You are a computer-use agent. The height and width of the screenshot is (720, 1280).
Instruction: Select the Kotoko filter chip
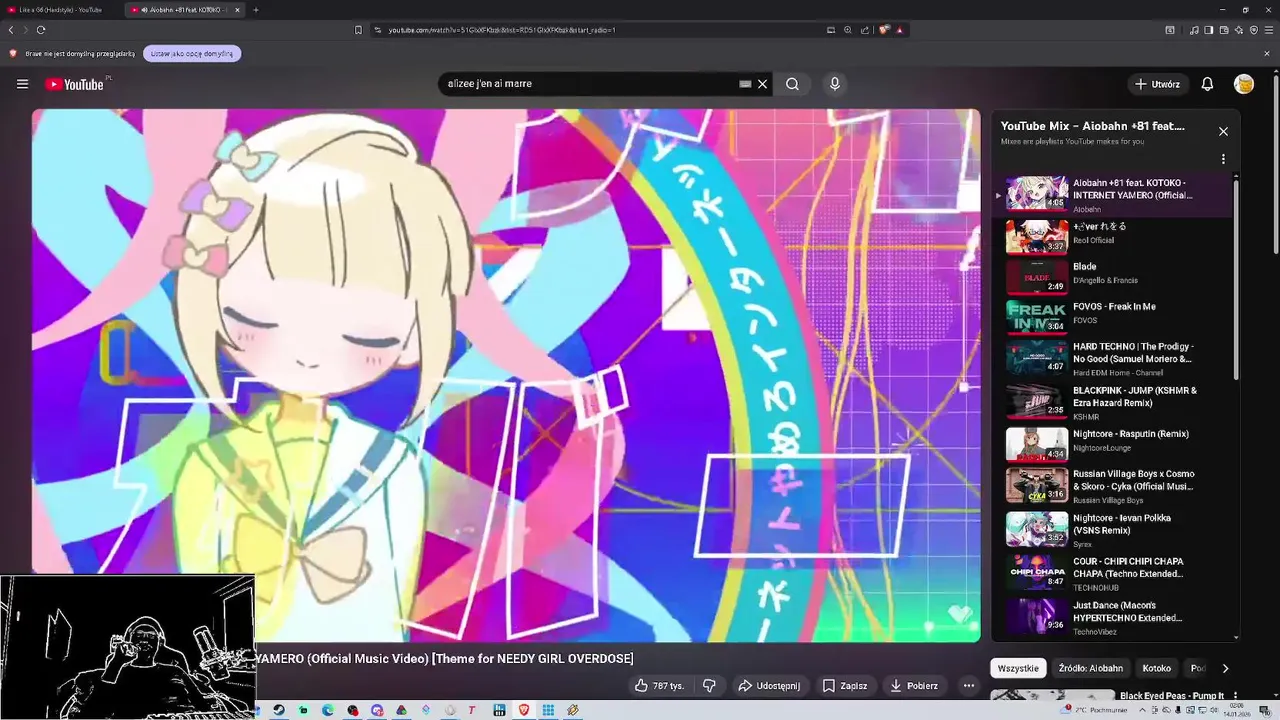pyautogui.click(x=1157, y=668)
